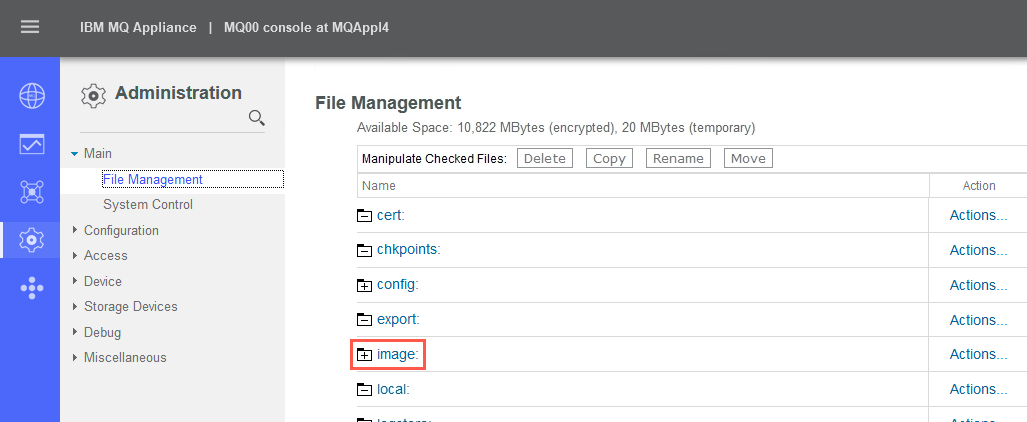Open the export: folder link
This screenshot has height=422, width=1027.
pos(398,320)
